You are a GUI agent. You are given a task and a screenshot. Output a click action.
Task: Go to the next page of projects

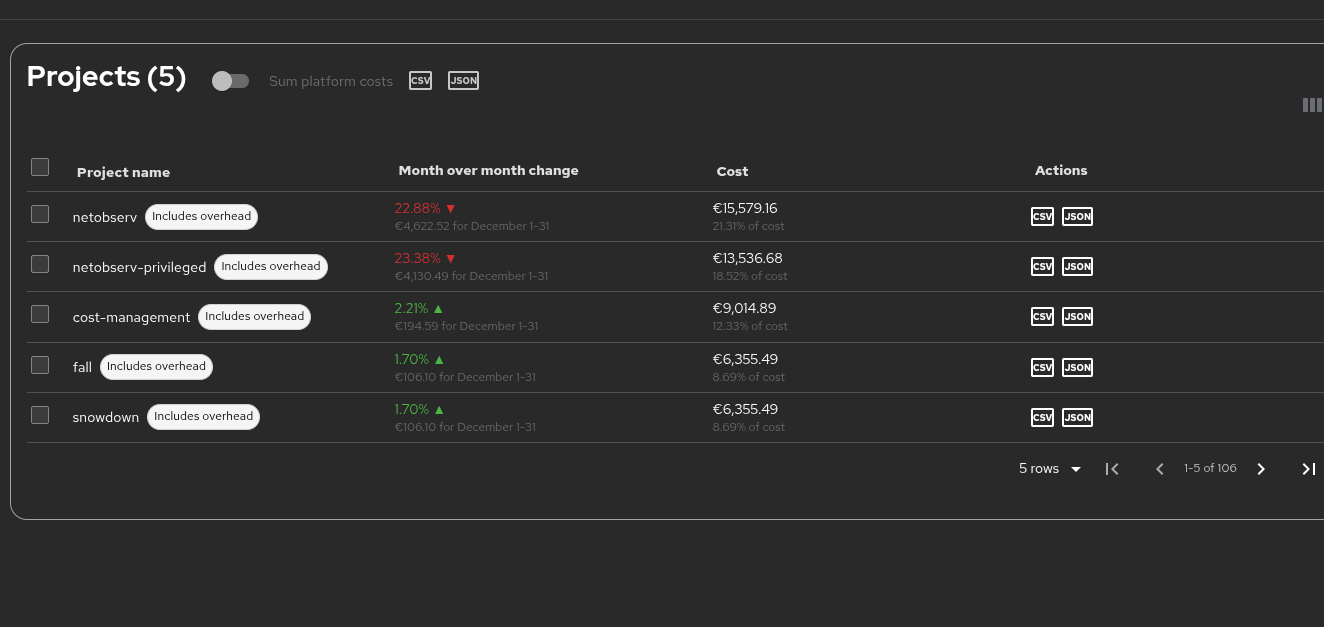click(x=1261, y=469)
